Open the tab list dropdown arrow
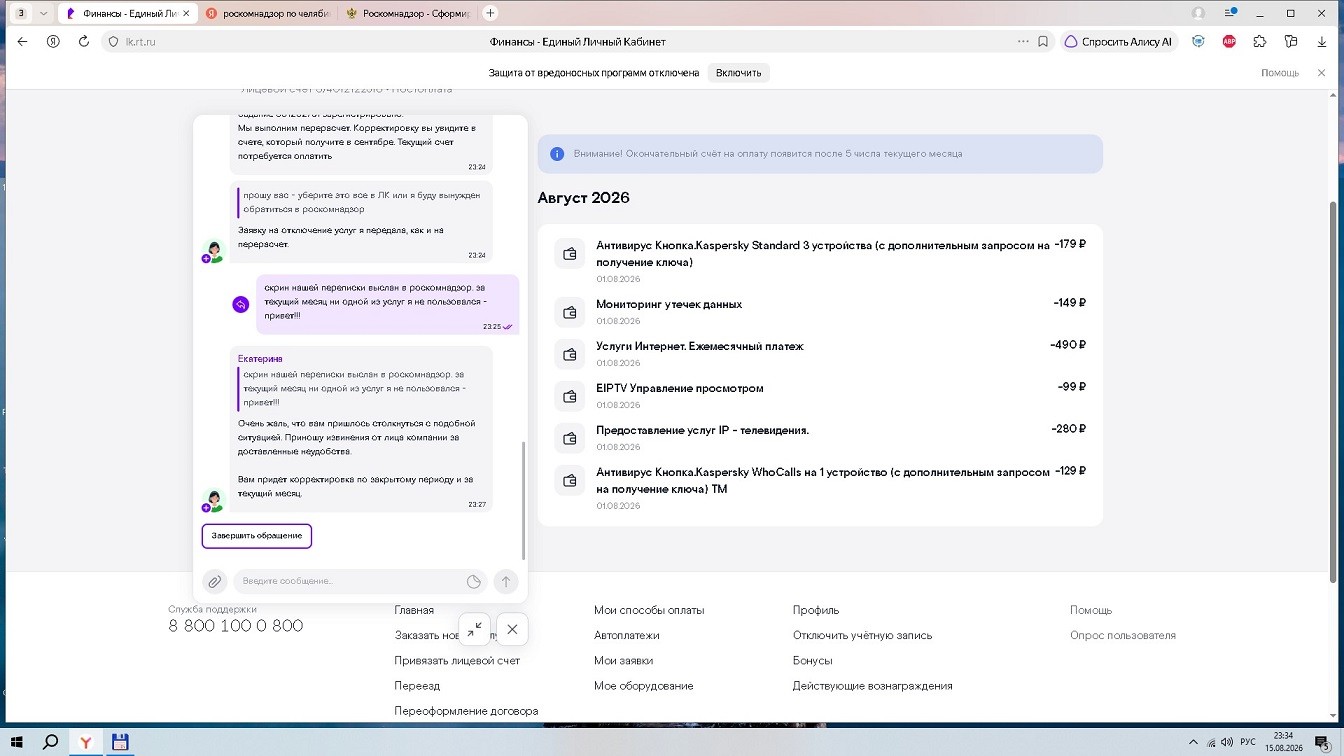The height and width of the screenshot is (756, 1344). [43, 13]
